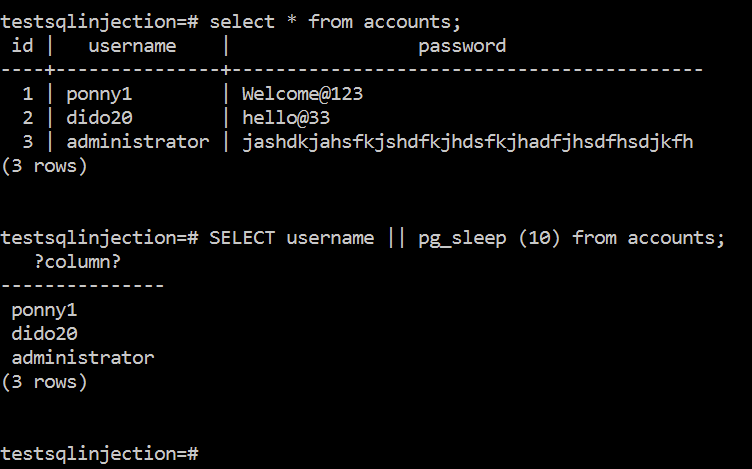Click the "password" column header
Screen dimensions: 752x469
(x=462, y=46)
